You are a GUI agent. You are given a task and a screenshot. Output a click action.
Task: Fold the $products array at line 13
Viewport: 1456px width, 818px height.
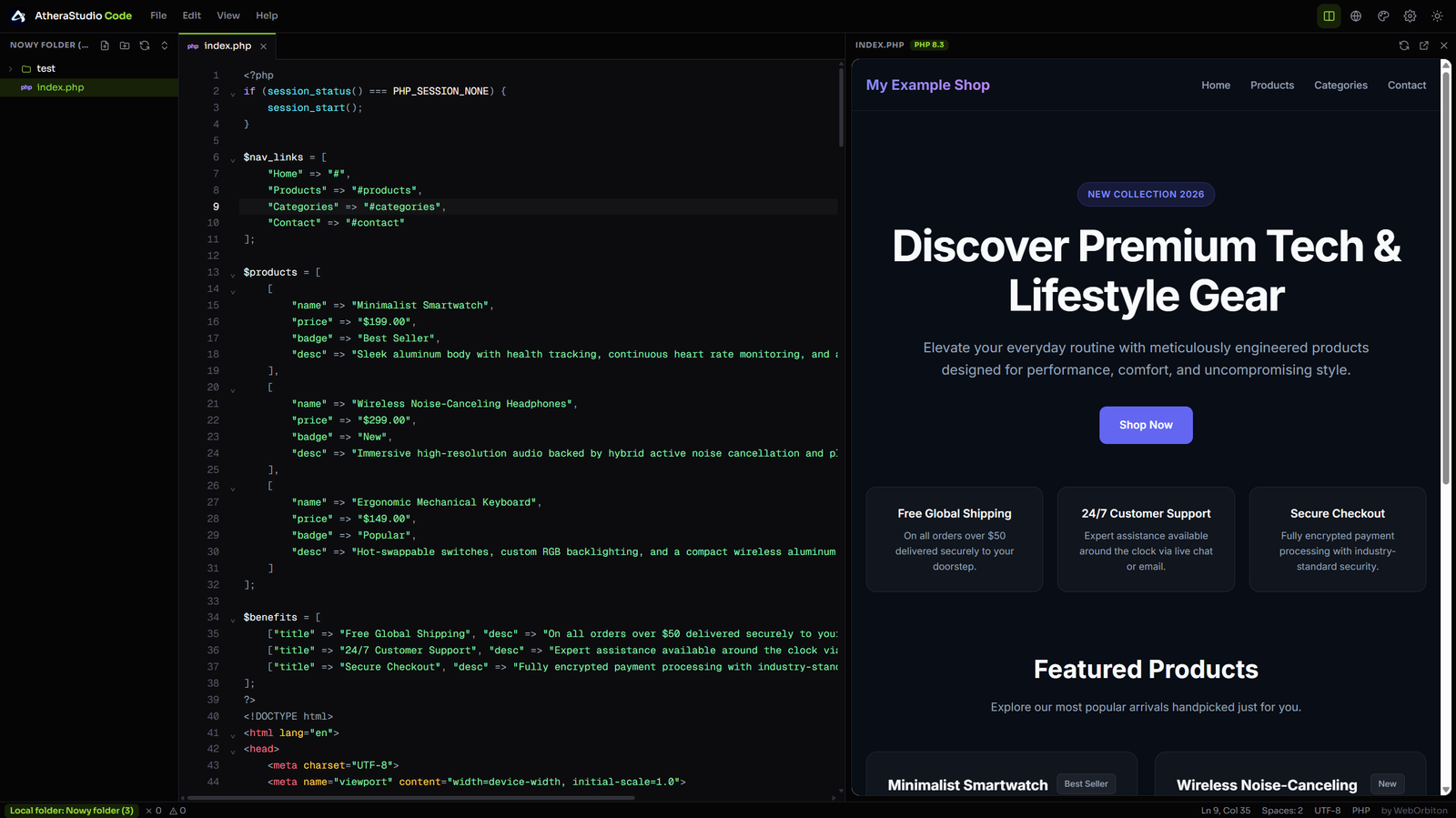point(233,274)
